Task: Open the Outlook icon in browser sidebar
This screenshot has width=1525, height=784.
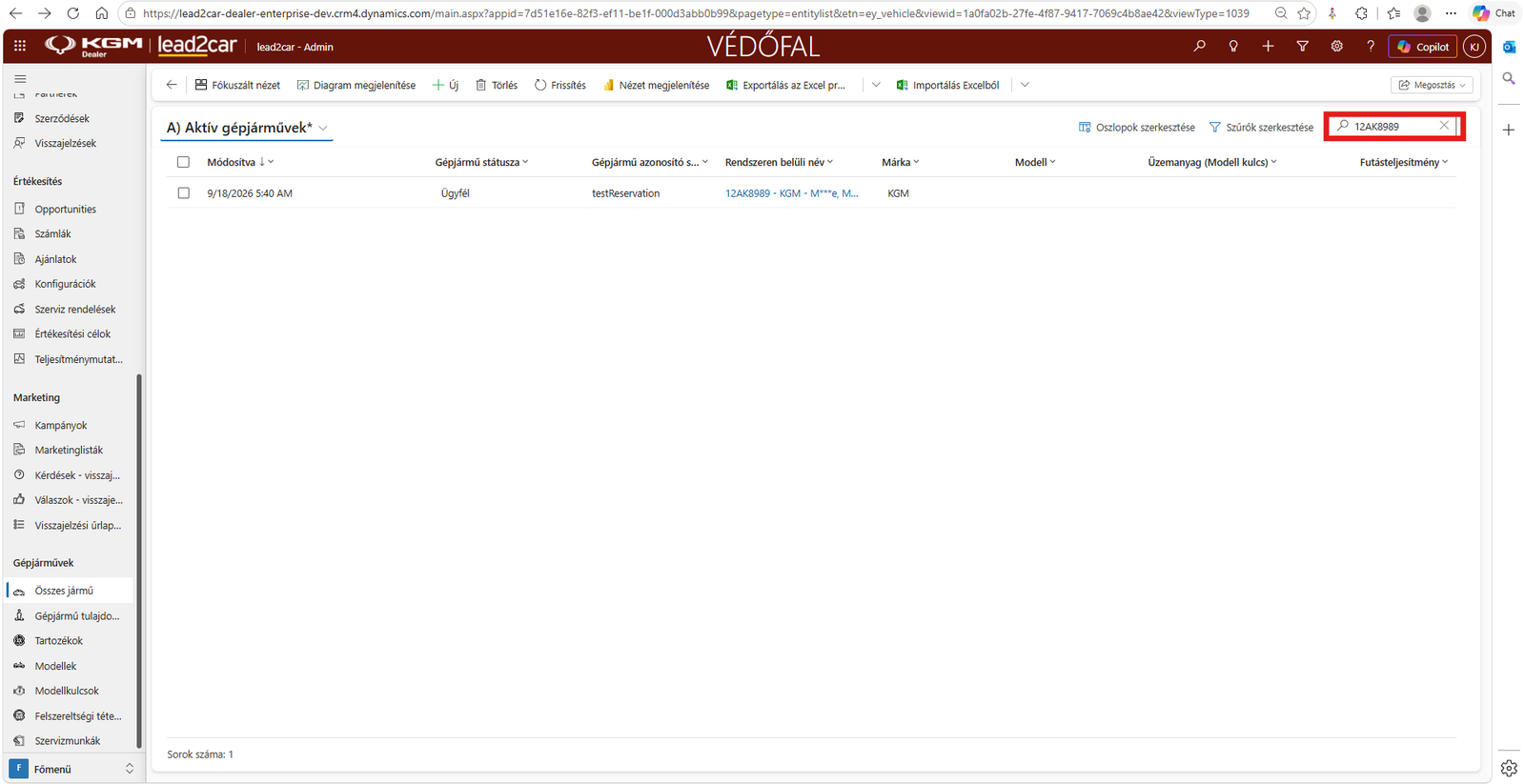Action: [1509, 47]
